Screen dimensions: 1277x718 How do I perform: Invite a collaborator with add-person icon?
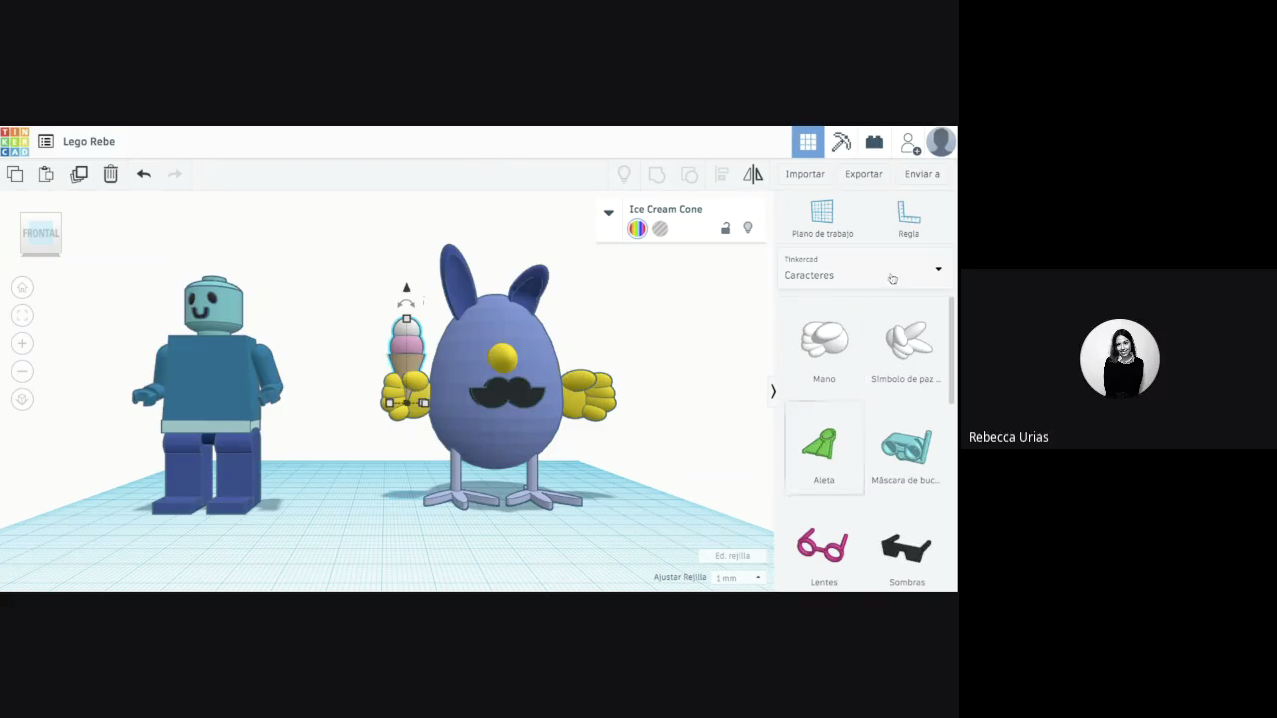910,143
